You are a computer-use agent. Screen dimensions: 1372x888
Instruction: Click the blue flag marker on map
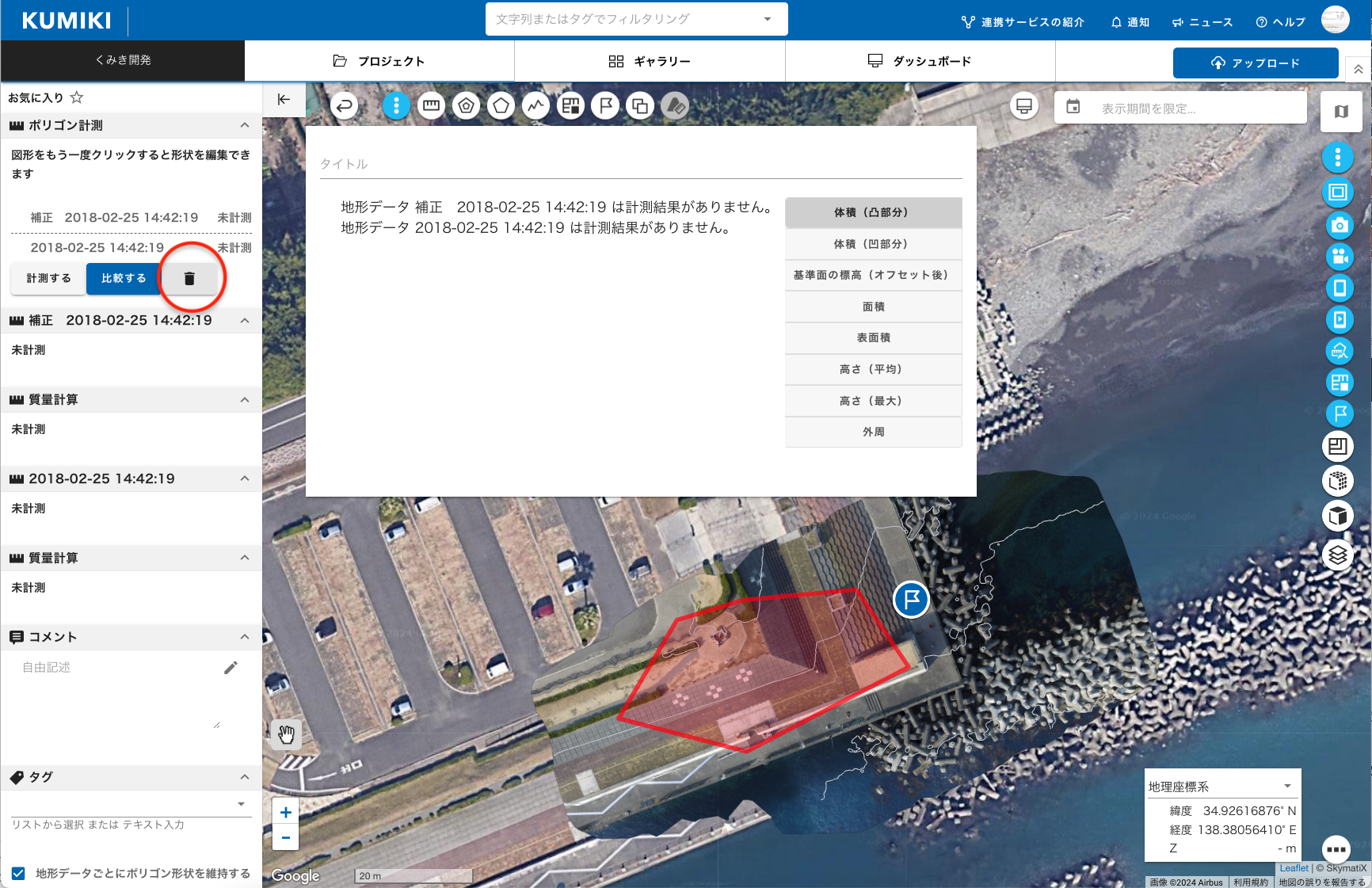click(x=911, y=599)
